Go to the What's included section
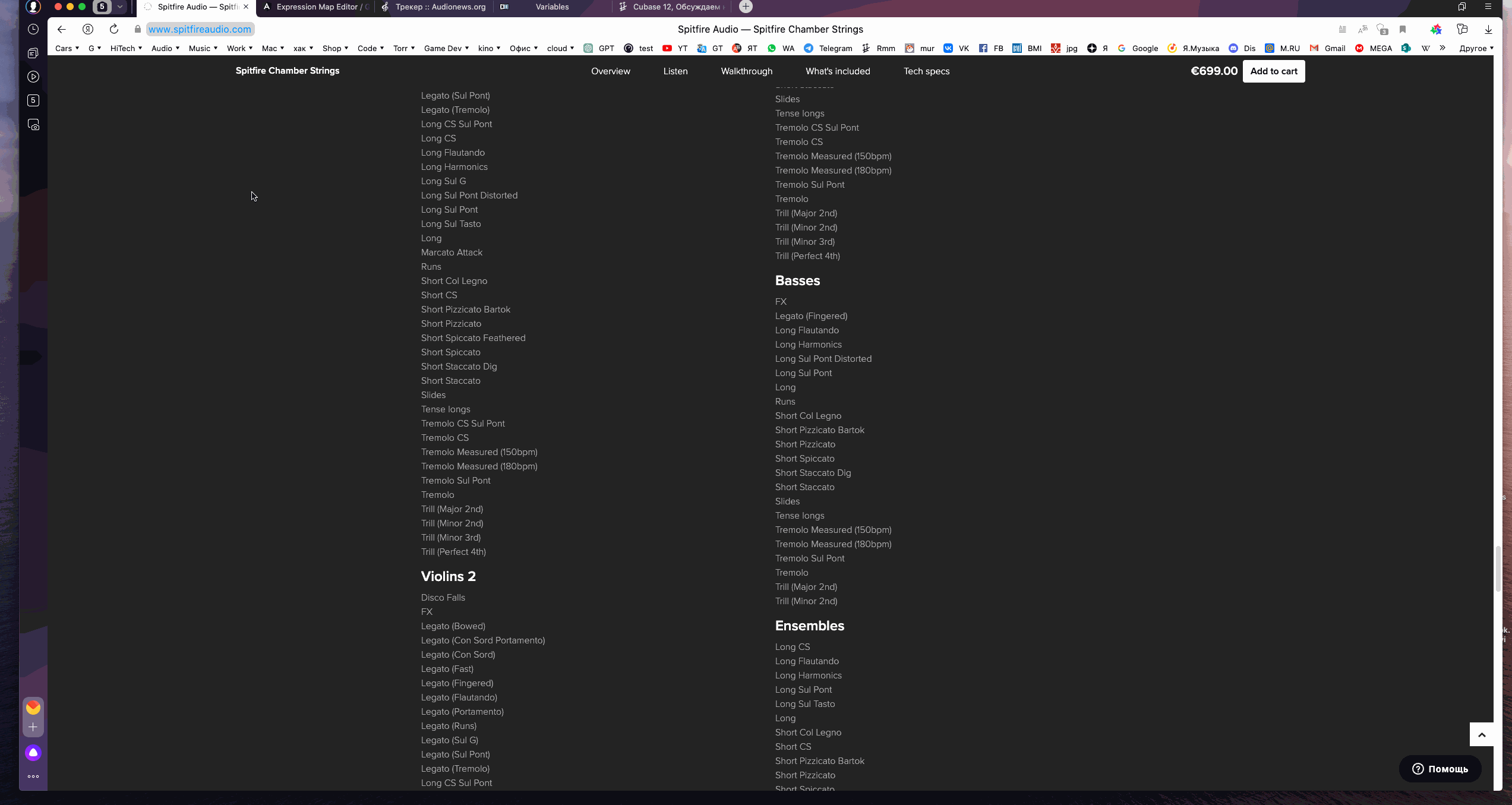Screen dimensions: 1512x805 pyautogui.click(x=838, y=71)
